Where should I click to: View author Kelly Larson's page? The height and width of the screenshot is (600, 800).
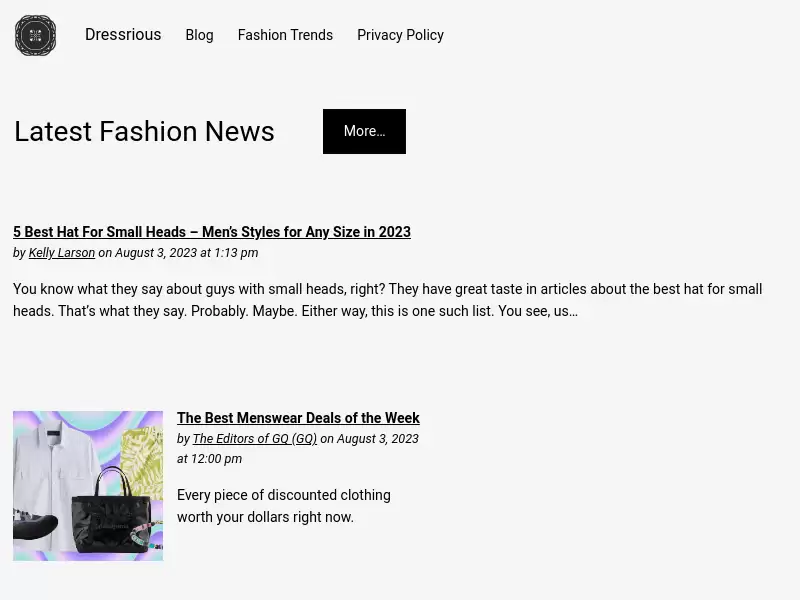point(62,253)
